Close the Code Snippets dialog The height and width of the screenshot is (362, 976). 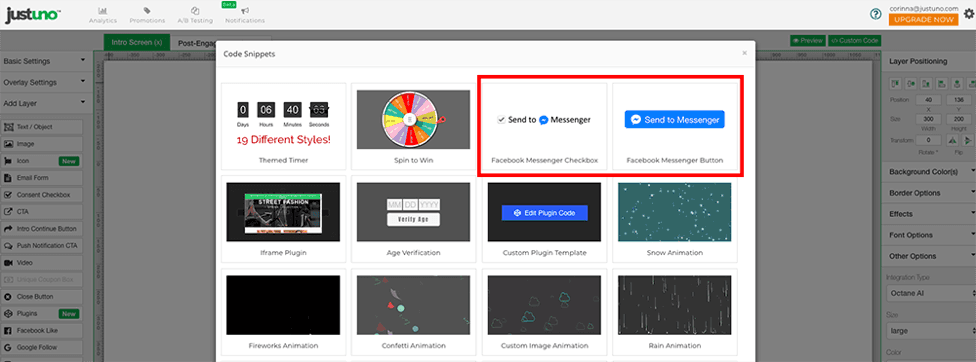[x=744, y=53]
